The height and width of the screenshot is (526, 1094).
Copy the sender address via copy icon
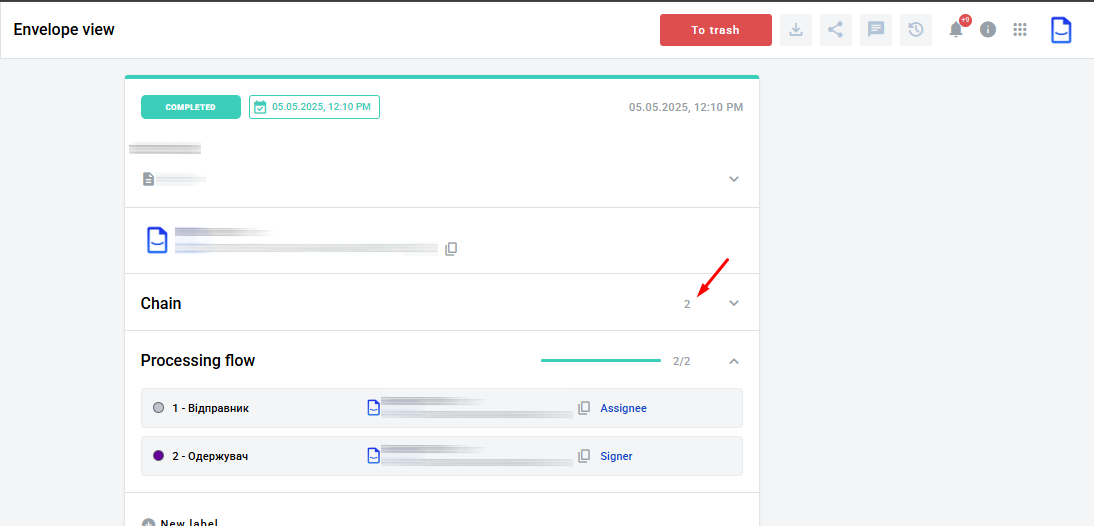pos(451,248)
